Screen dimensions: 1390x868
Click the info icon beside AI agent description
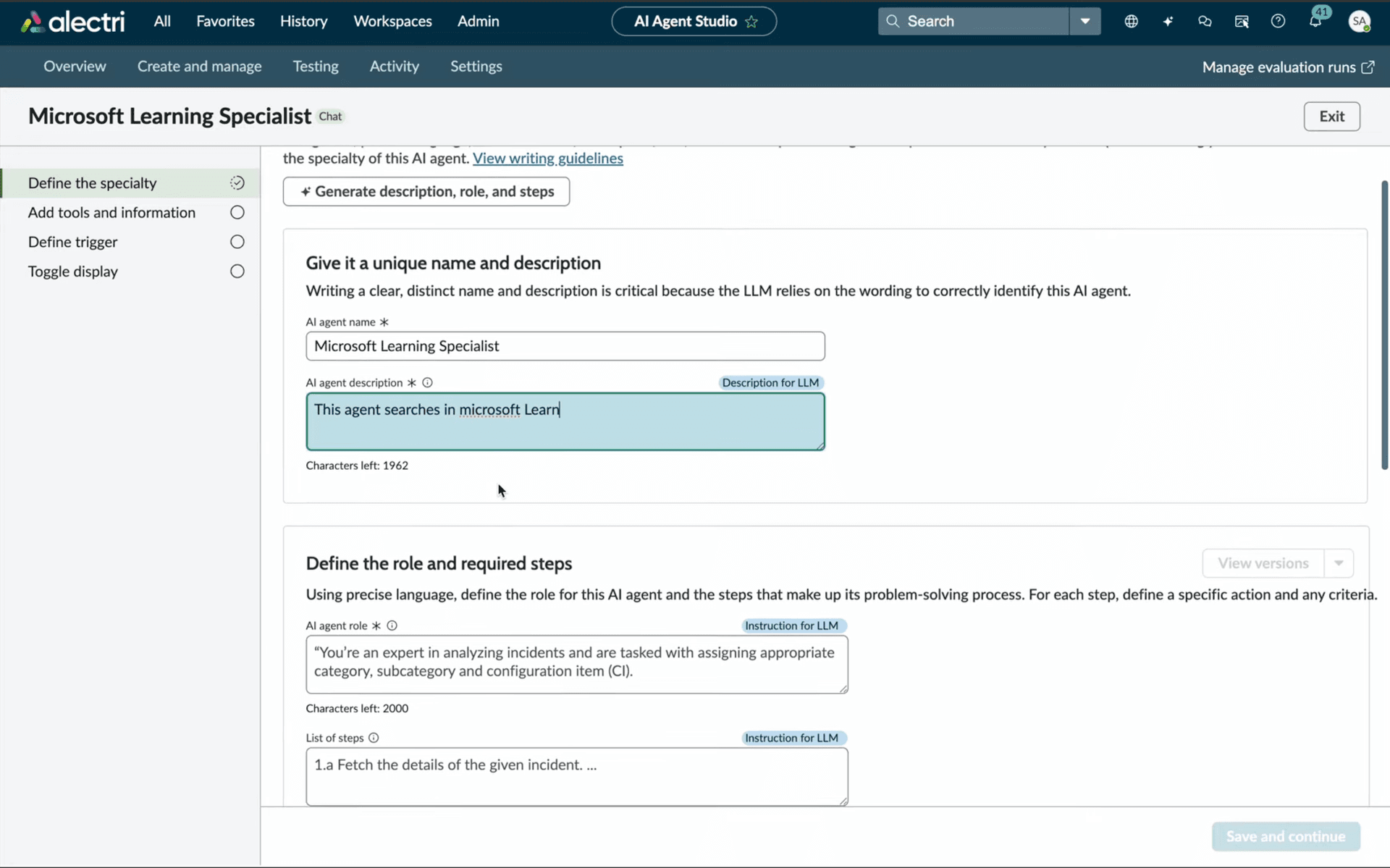426,382
